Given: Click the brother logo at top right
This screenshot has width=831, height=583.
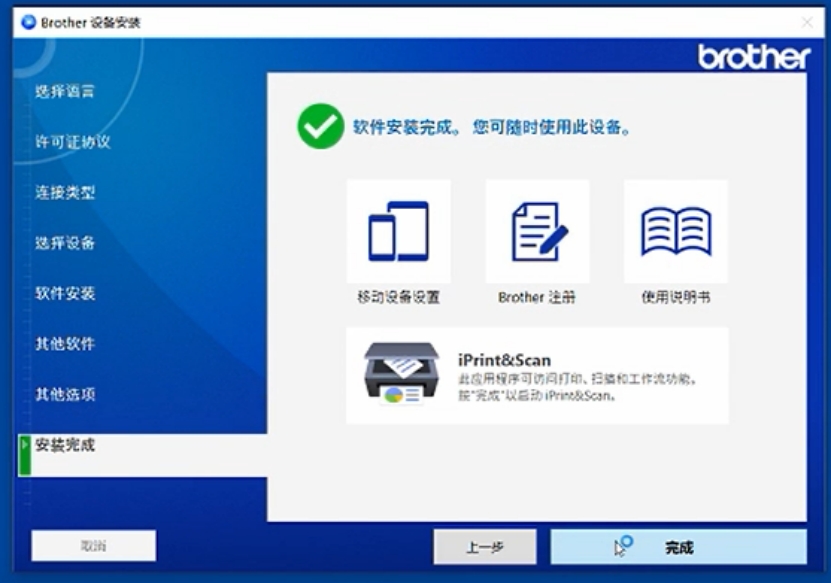Looking at the screenshot, I should point(753,57).
